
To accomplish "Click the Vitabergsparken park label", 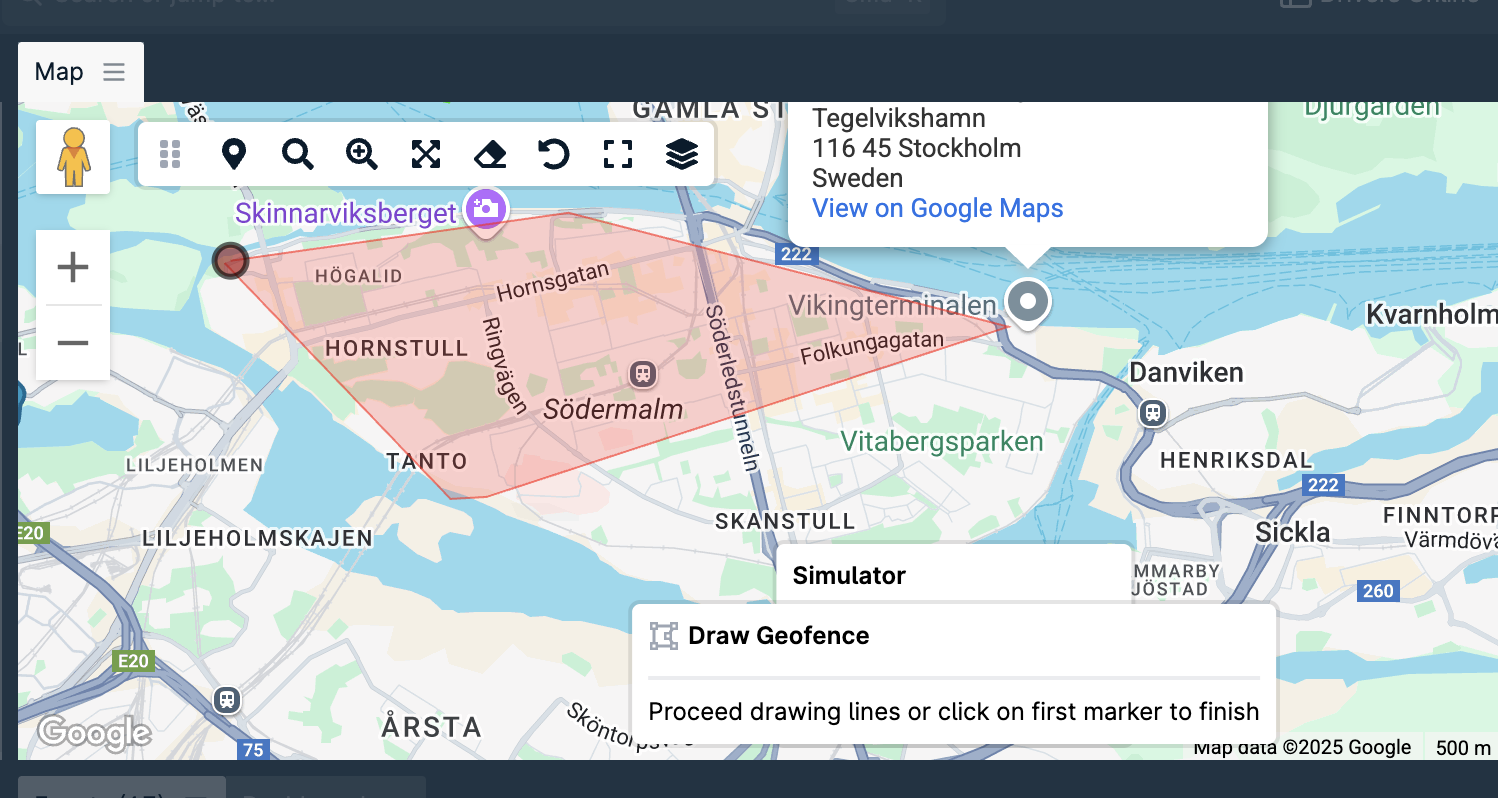I will pos(942,441).
